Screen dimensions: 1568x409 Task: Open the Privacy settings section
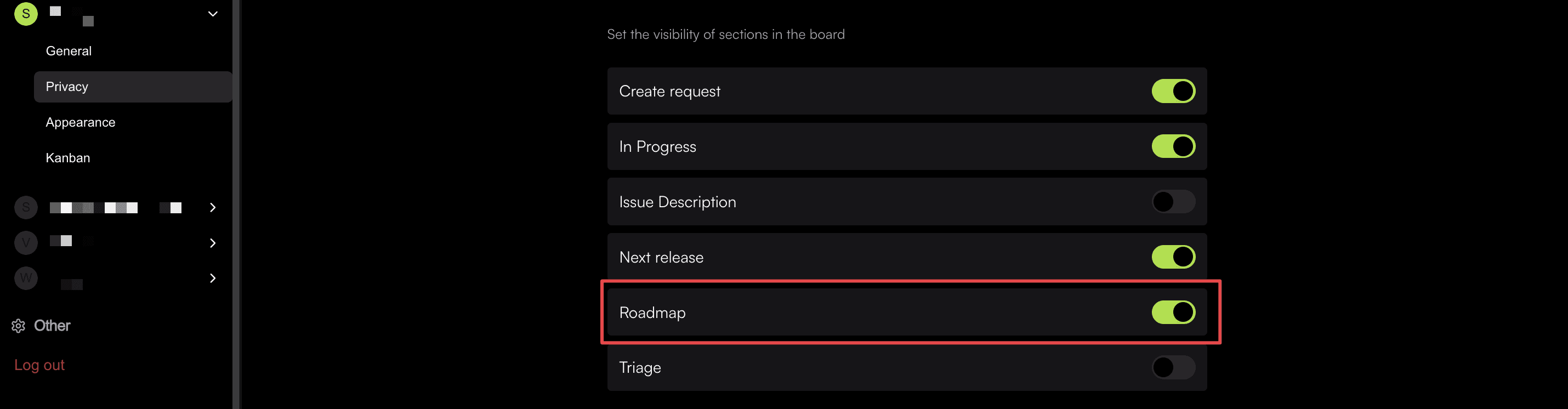[67, 87]
